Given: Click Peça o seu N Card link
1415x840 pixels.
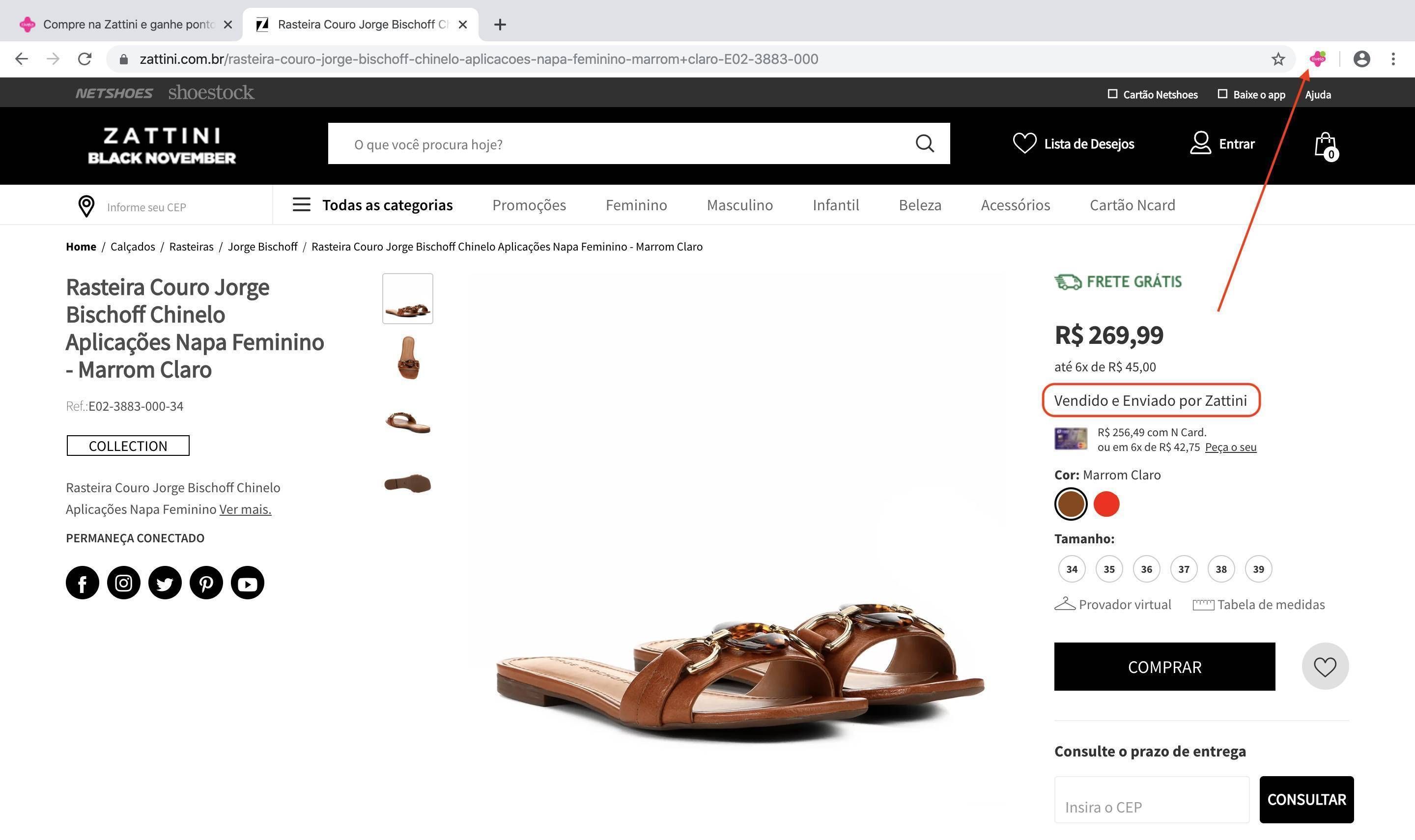Looking at the screenshot, I should click(x=1230, y=447).
